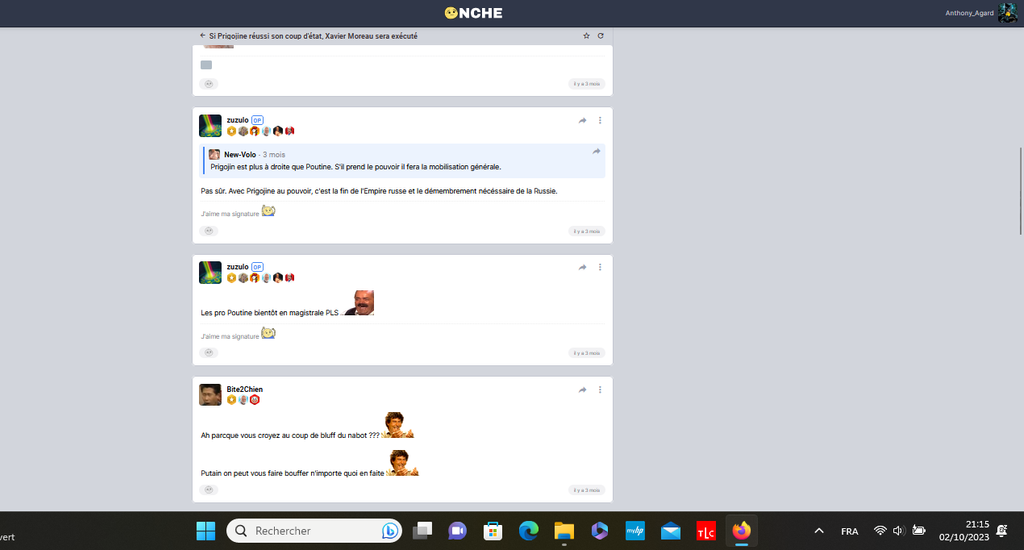Click the Rechercher taskbar search box
The height and width of the screenshot is (550, 1024).
point(314,531)
